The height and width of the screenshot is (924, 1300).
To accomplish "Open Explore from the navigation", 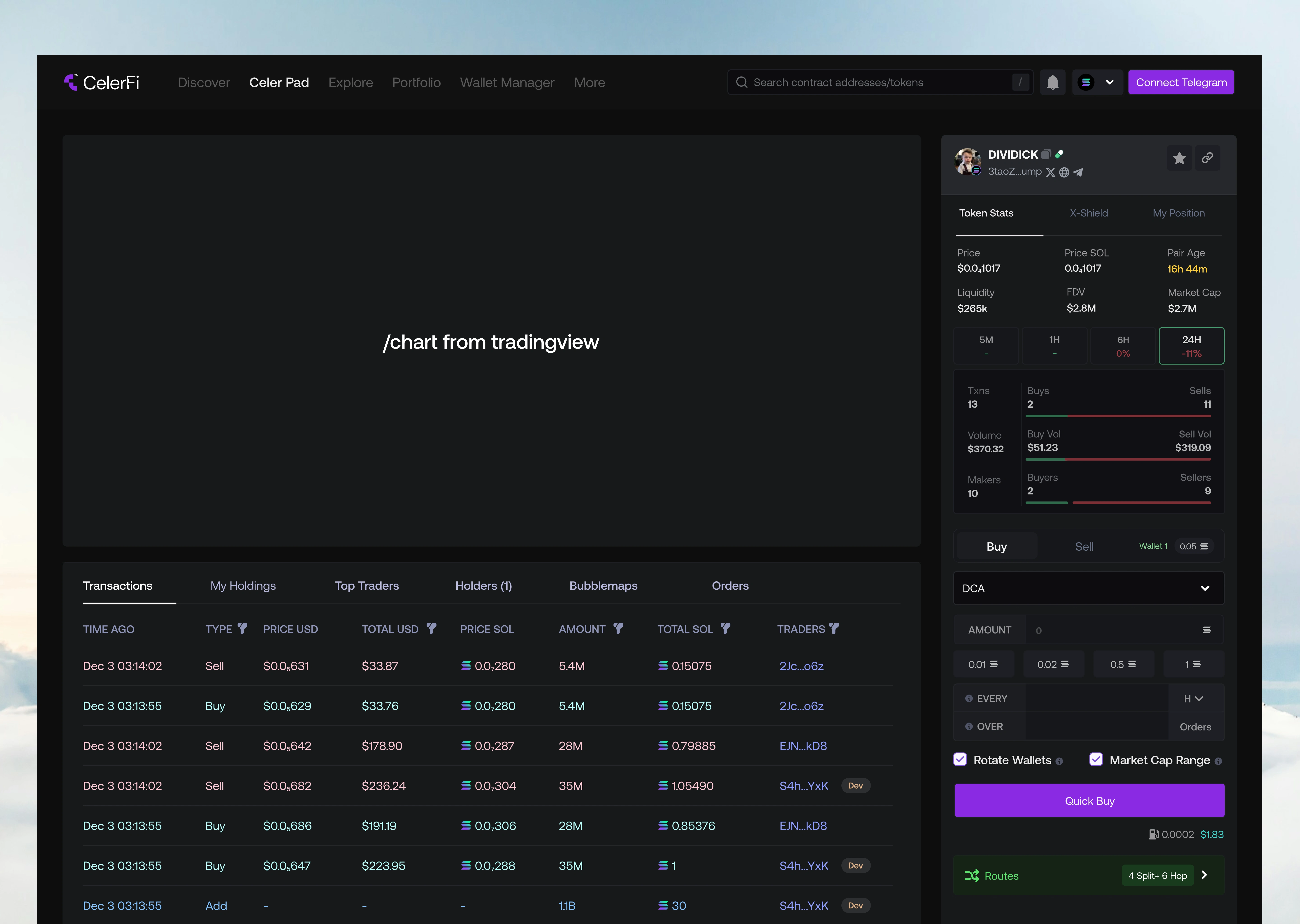I will 351,83.
